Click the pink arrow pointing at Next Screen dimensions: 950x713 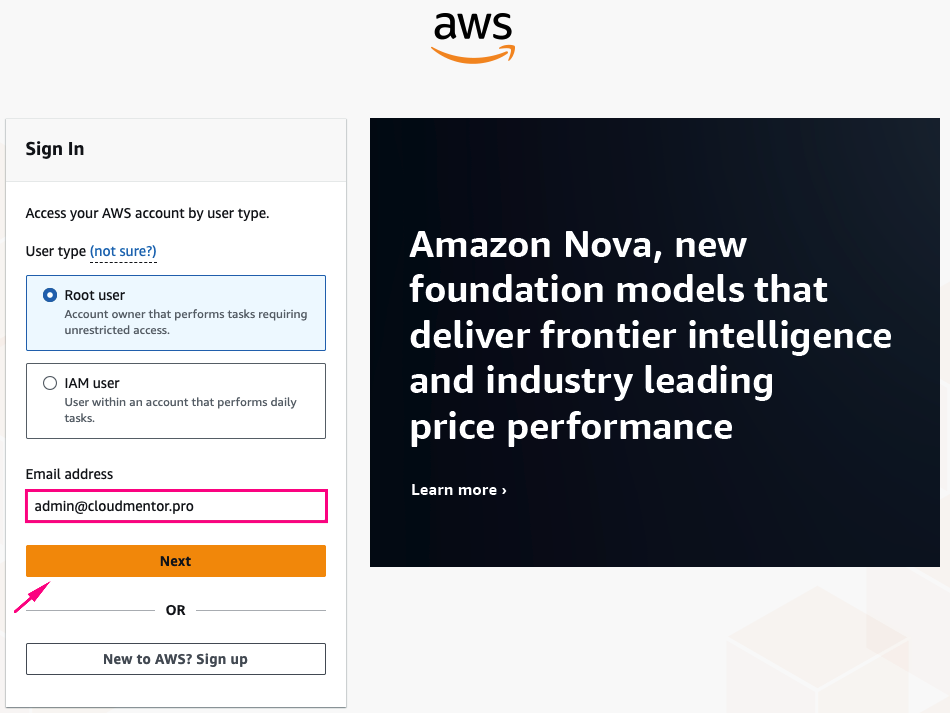coord(31,596)
